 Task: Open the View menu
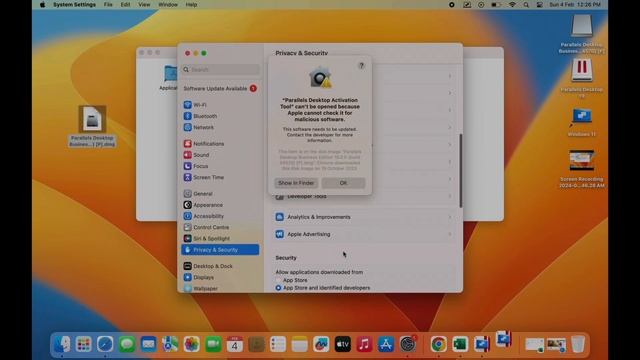(x=144, y=4)
